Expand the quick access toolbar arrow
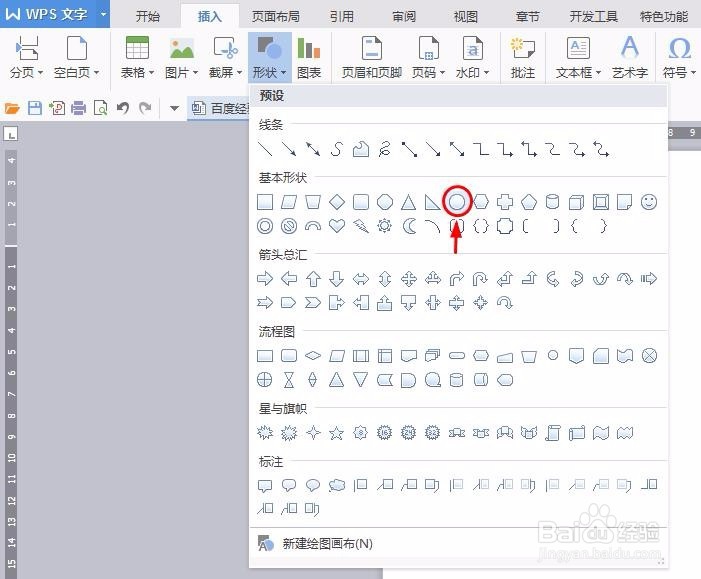 coord(175,108)
